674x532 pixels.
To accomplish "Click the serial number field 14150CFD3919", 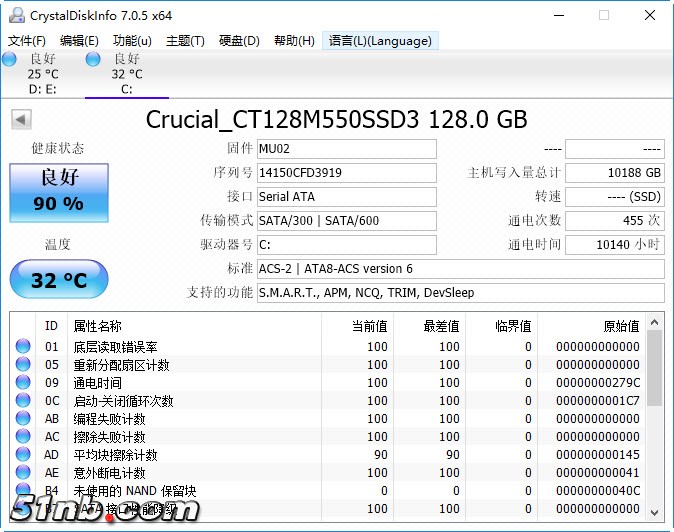I will [346, 173].
